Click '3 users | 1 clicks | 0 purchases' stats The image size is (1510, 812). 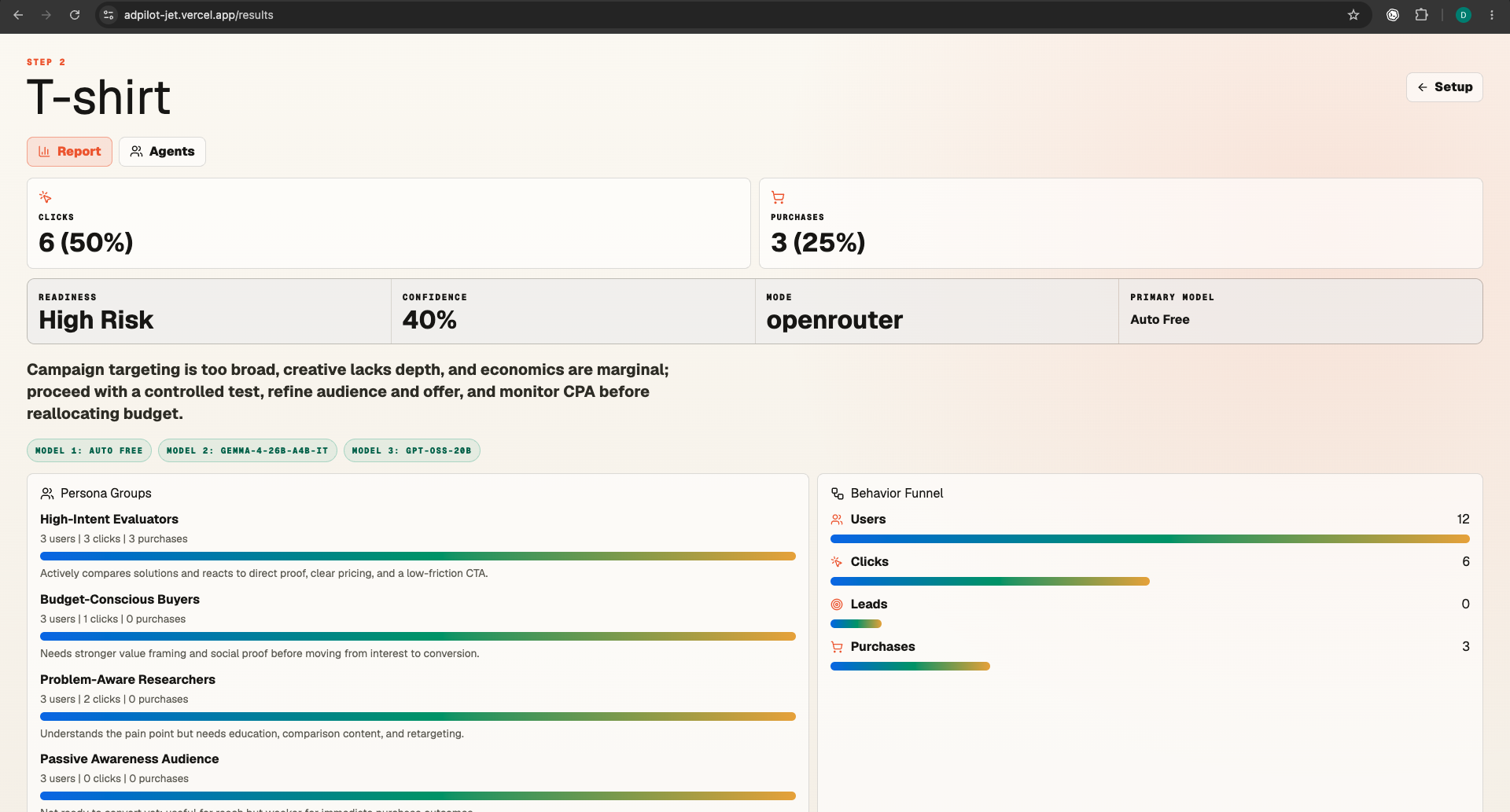point(113,619)
